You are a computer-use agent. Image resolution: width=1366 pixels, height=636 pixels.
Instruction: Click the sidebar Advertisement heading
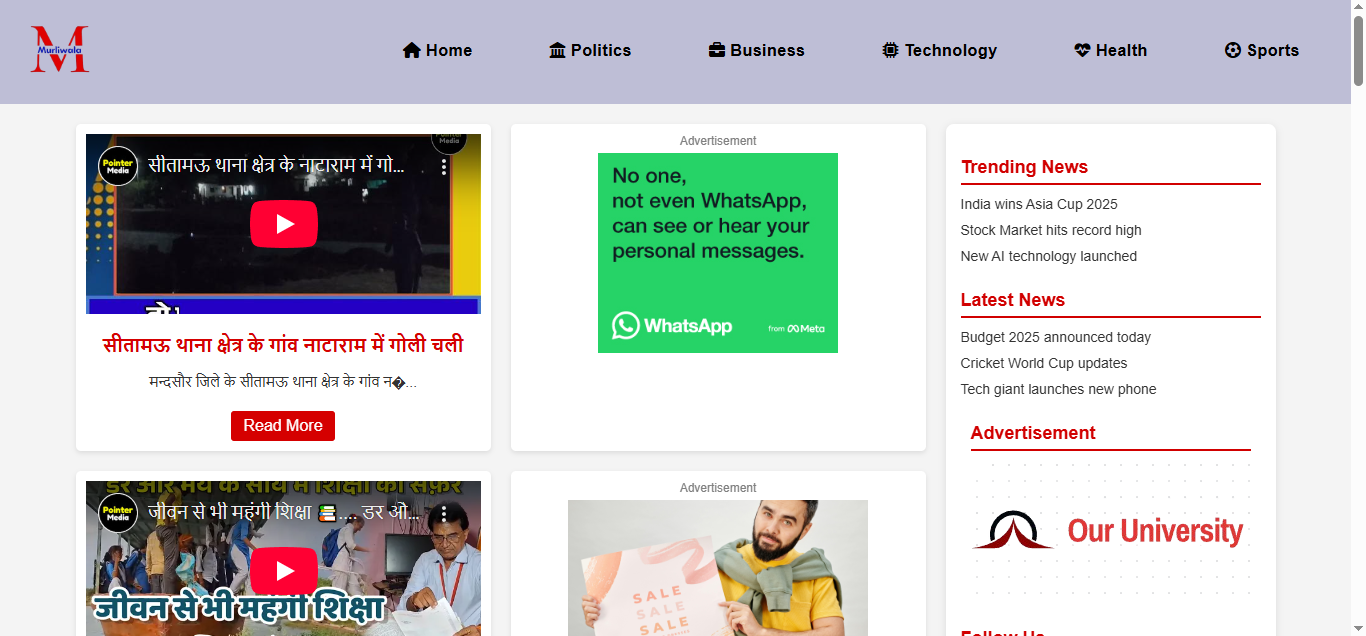pyautogui.click(x=1033, y=433)
